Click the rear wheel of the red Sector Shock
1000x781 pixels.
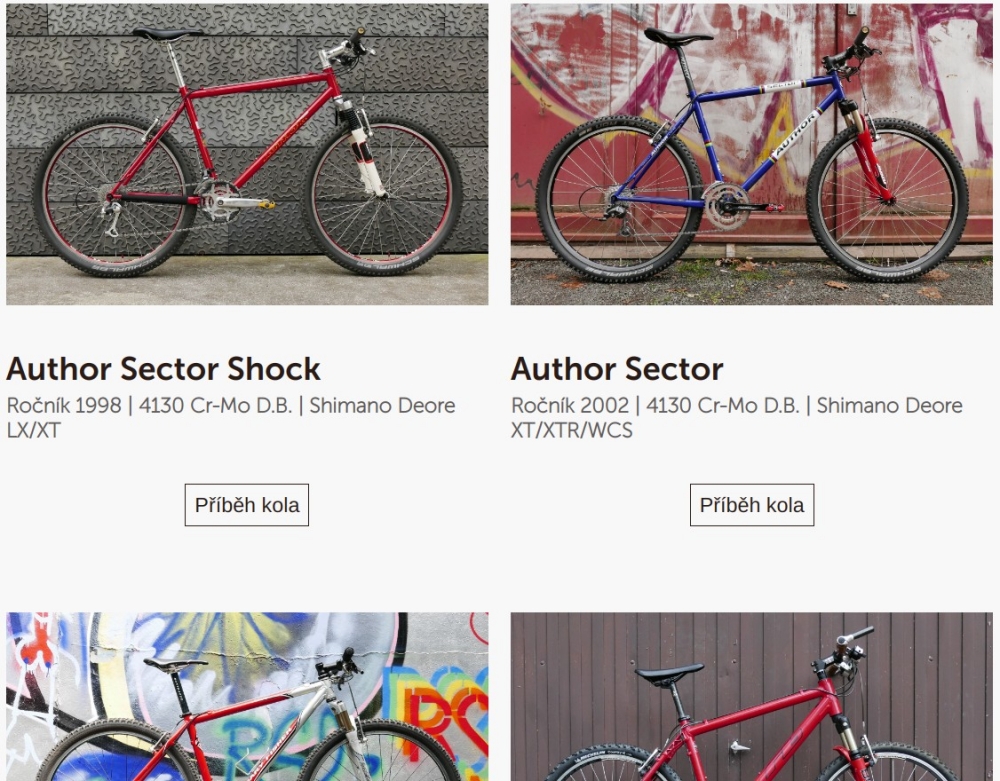(114, 196)
